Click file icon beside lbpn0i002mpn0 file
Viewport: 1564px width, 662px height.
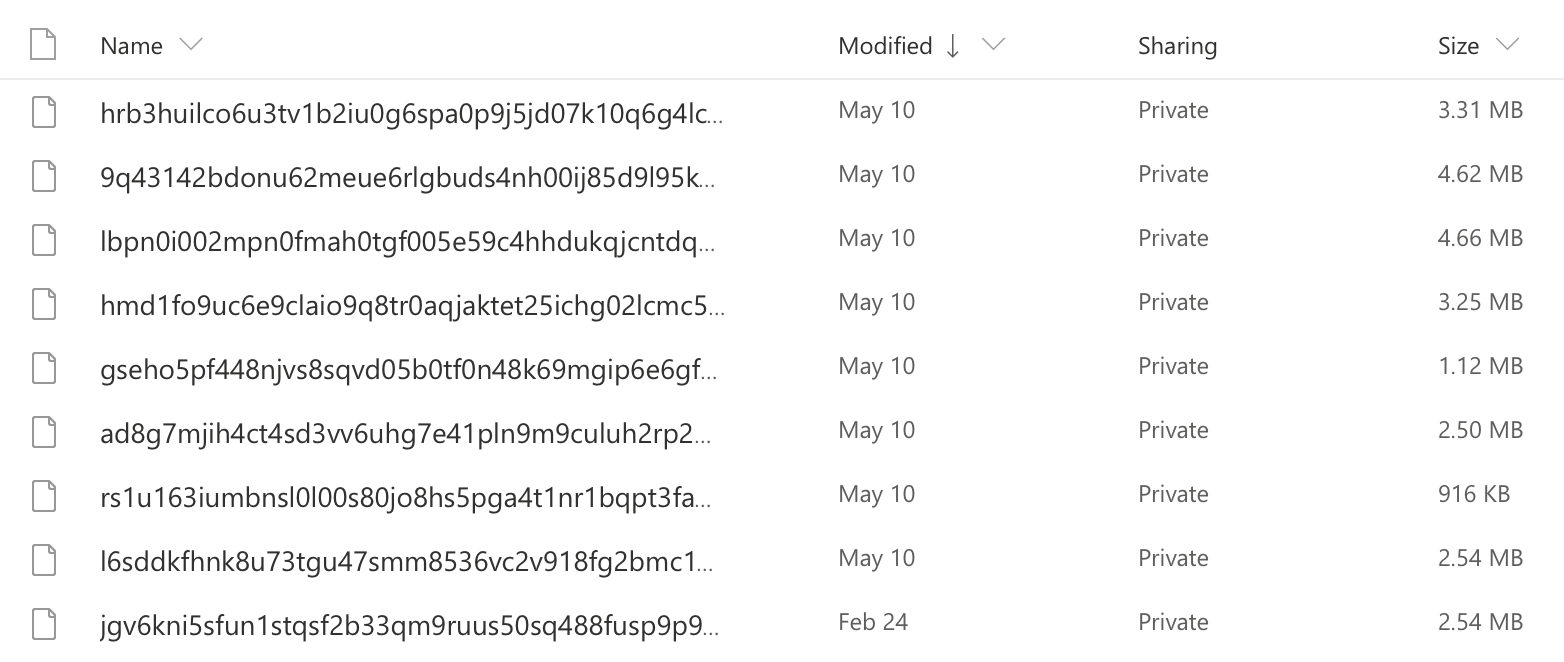[x=43, y=238]
